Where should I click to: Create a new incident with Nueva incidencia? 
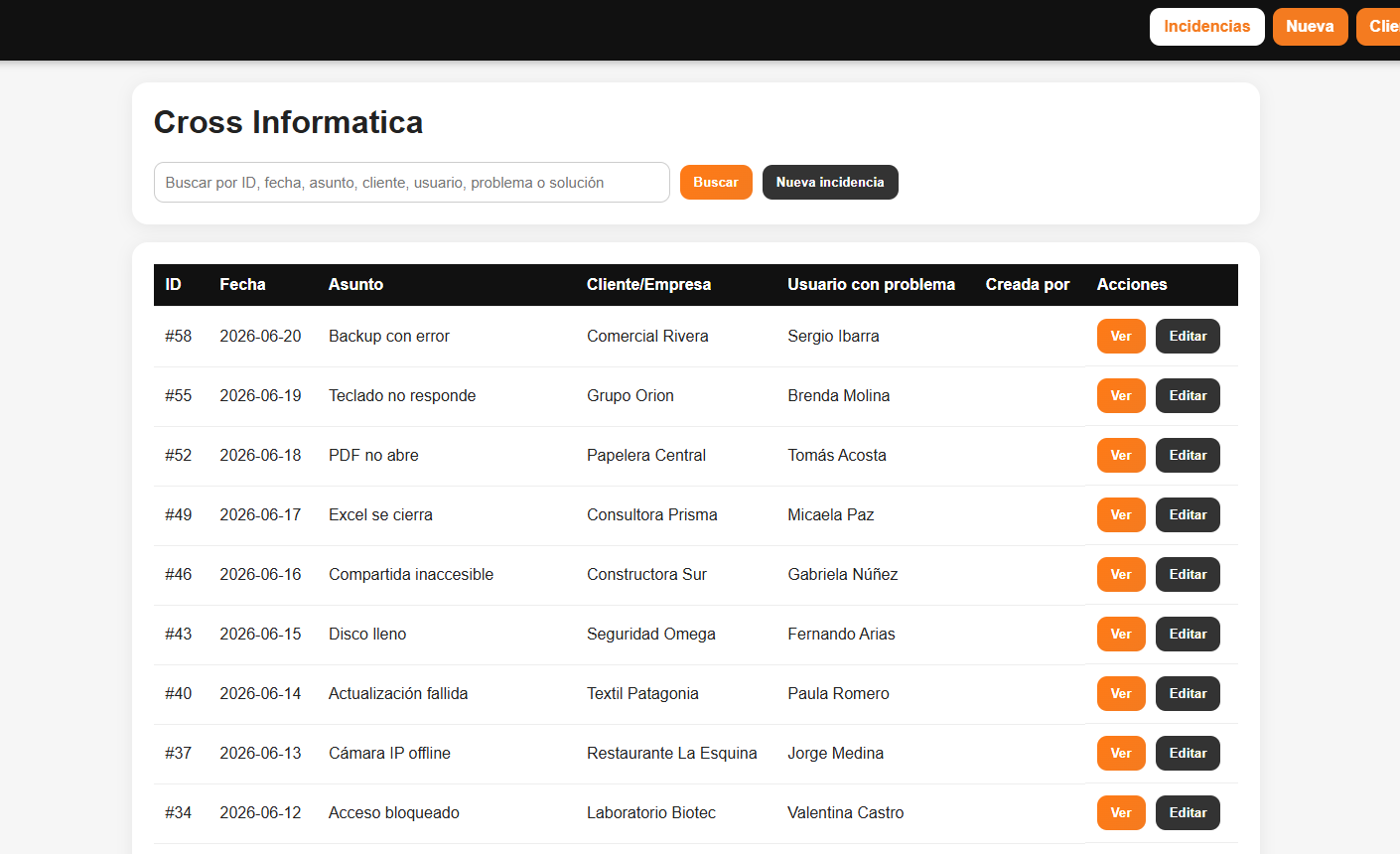[830, 183]
